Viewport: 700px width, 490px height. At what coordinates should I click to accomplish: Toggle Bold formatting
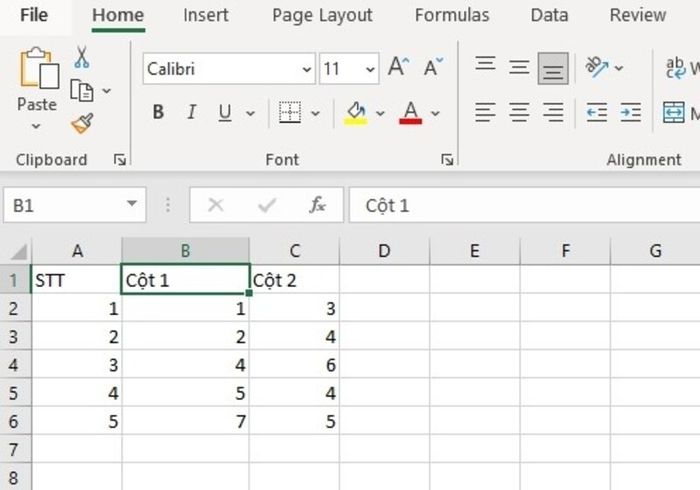coord(158,112)
